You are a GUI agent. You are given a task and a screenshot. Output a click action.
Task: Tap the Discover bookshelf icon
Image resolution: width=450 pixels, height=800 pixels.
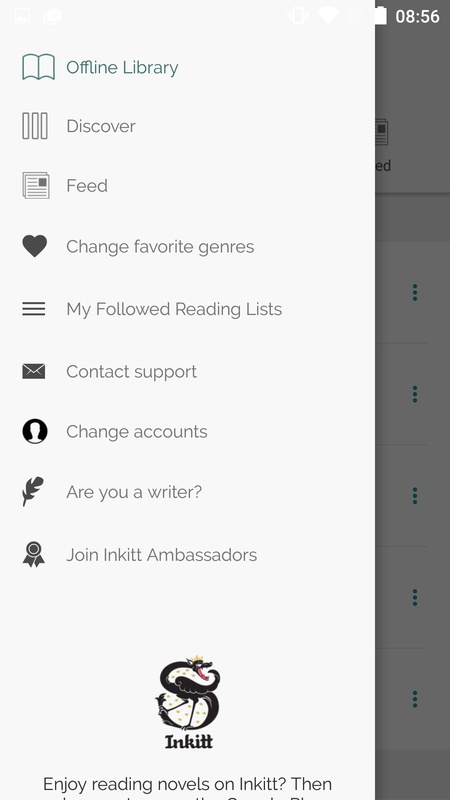tap(35, 126)
